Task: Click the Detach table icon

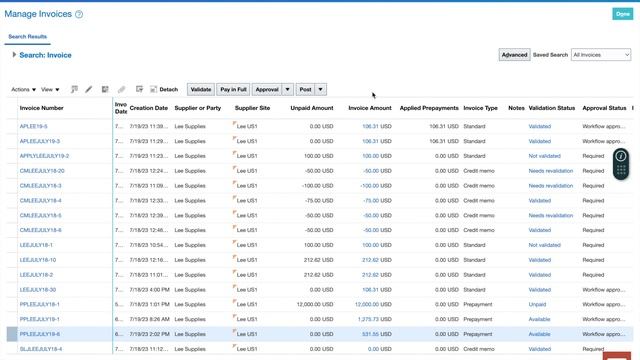Action: coord(153,89)
